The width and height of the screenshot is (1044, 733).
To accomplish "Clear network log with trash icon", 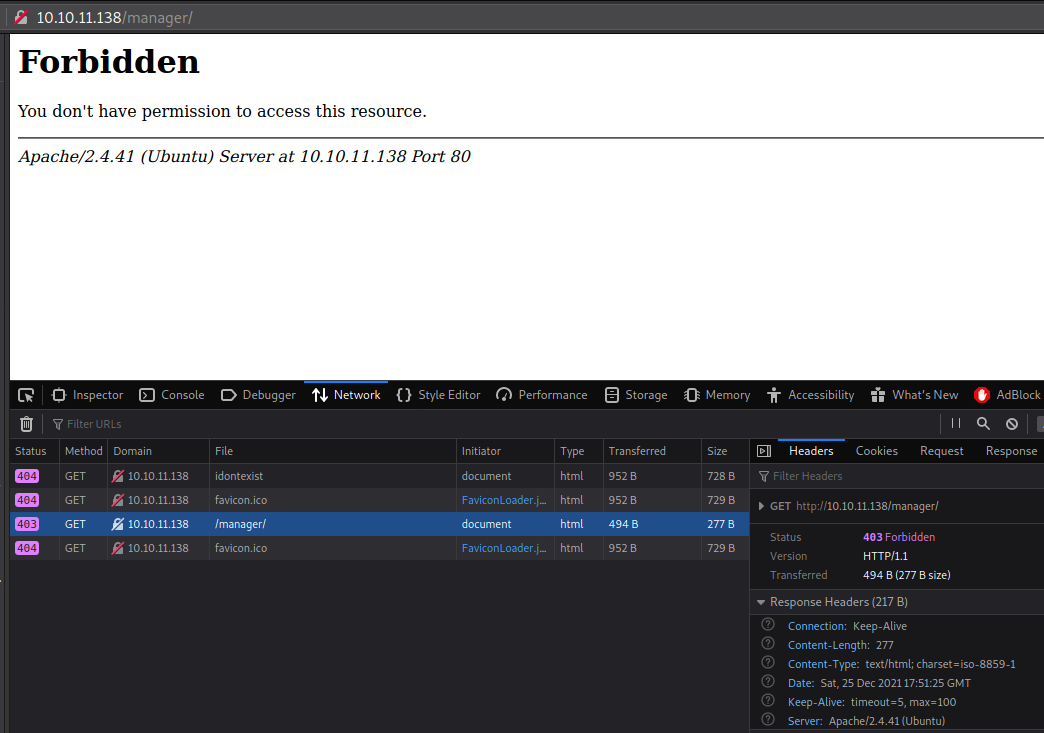I will [26, 424].
